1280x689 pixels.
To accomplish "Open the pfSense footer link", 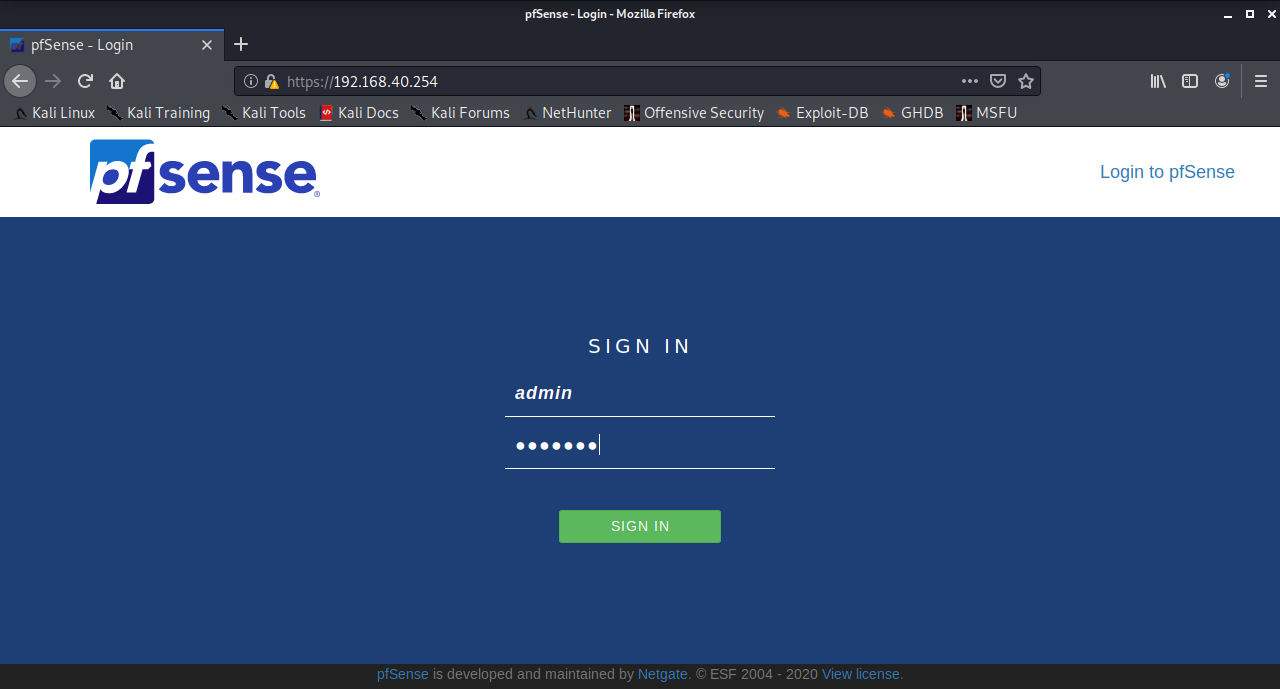I will coord(403,674).
